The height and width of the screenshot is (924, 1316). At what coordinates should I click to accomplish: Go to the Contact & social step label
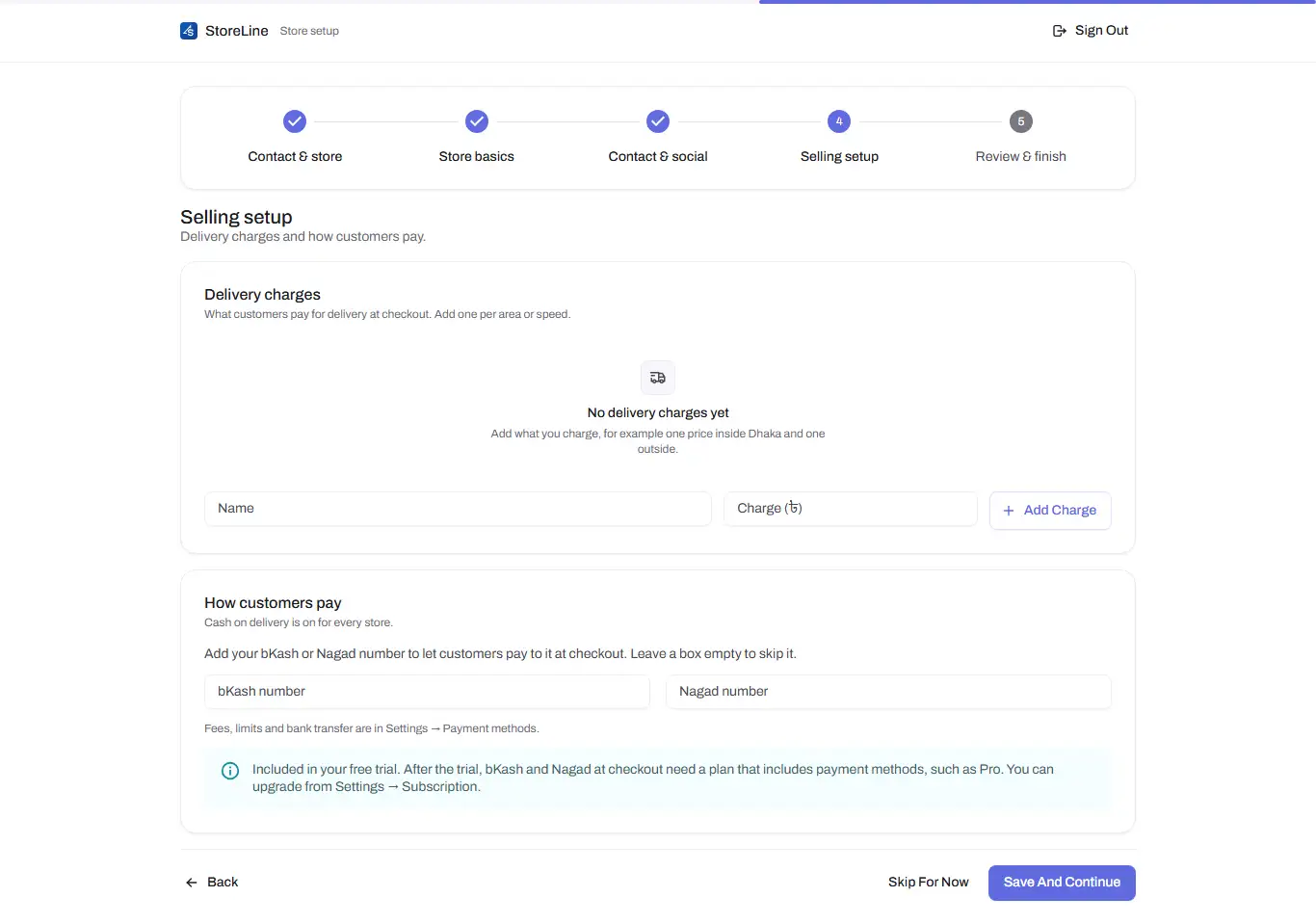pos(658,156)
